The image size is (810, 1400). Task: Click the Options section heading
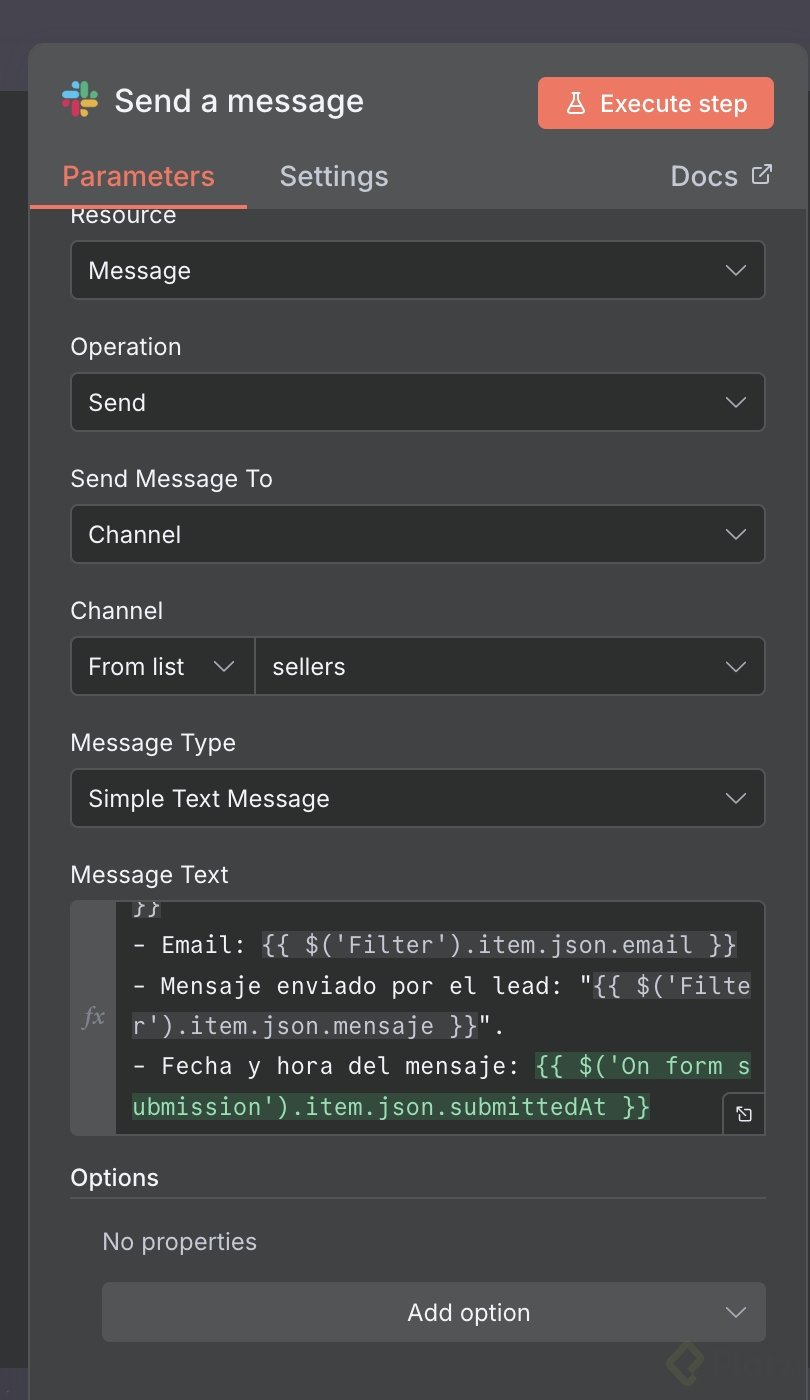point(115,1178)
